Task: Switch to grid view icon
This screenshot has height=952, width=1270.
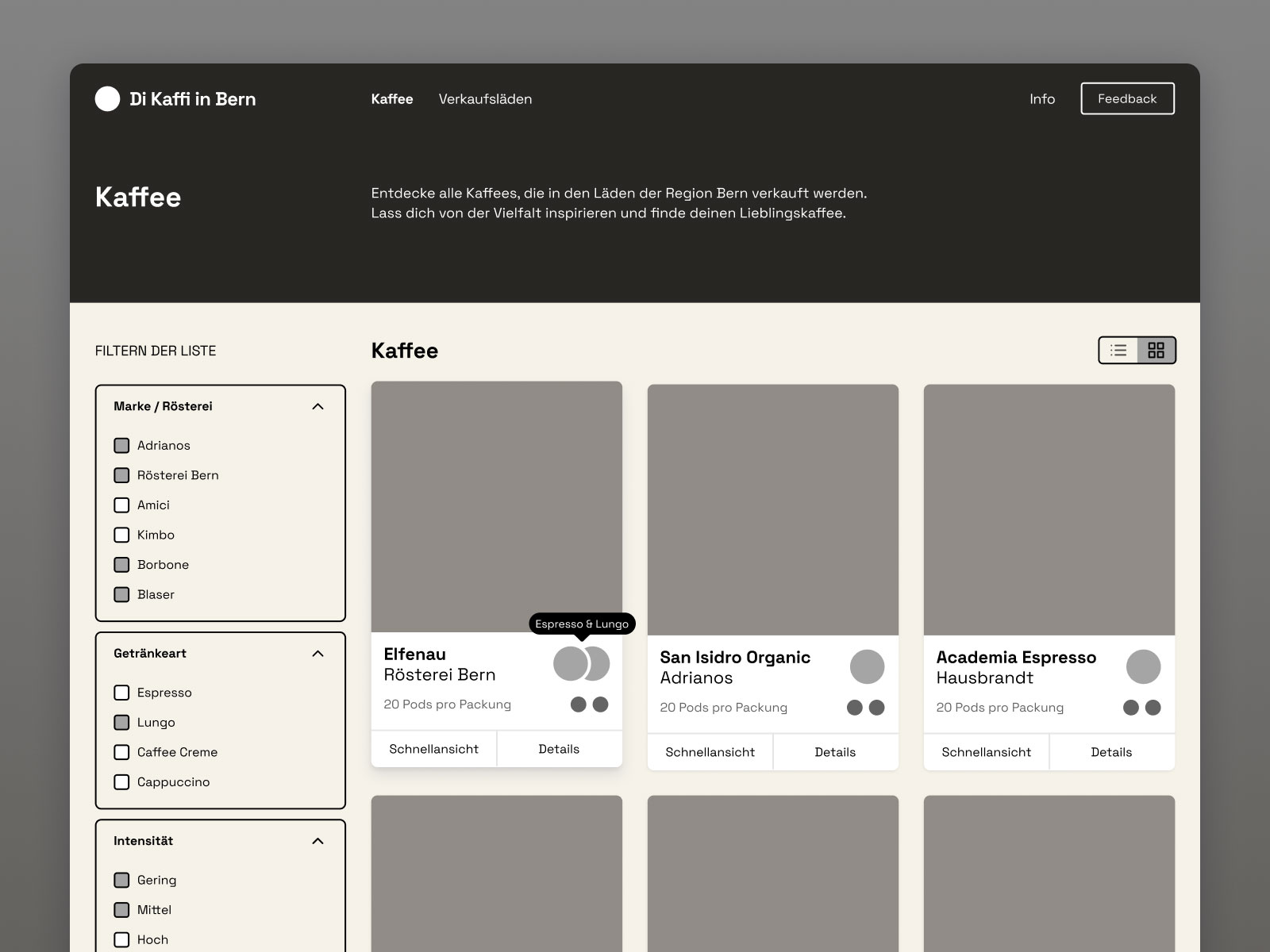Action: pos(1156,350)
